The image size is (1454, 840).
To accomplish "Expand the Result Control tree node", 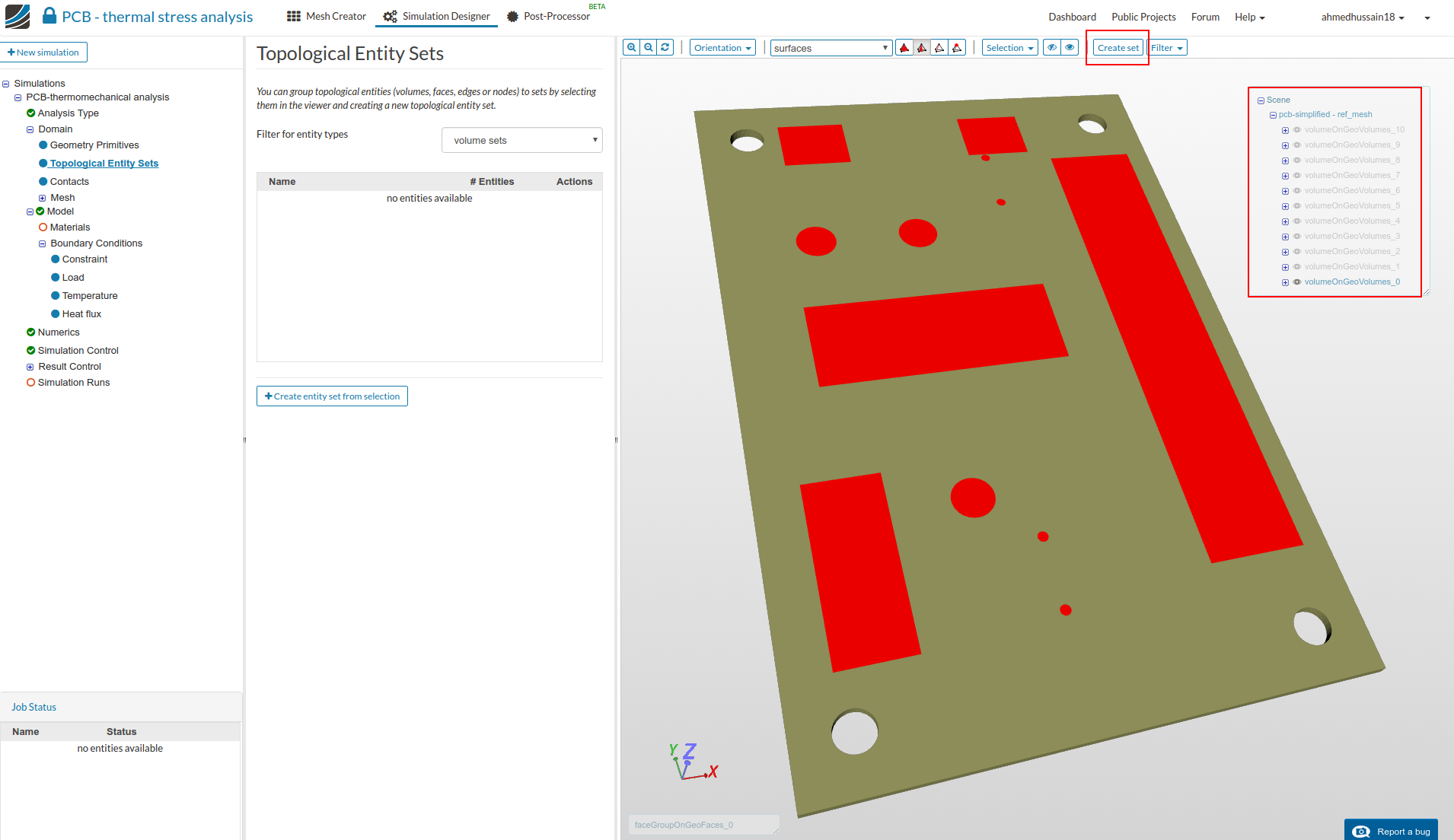I will 30,367.
